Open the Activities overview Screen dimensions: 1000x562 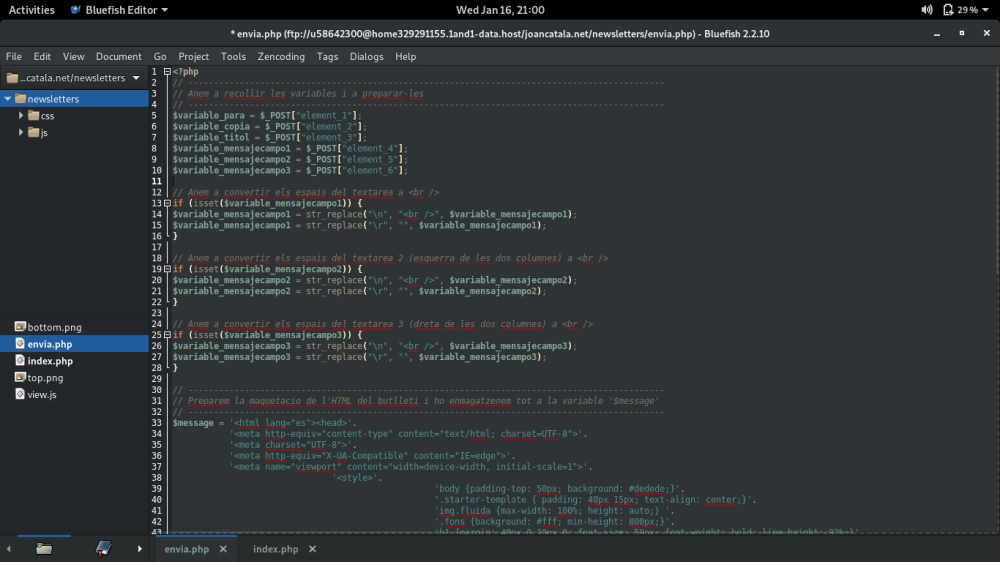tap(31, 10)
